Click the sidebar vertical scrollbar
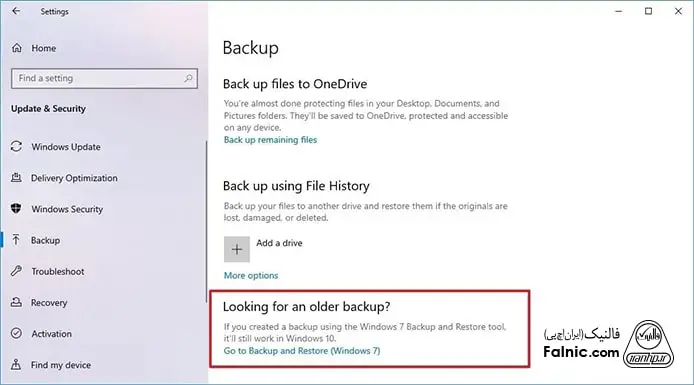This screenshot has height=385, width=694. 206,222
